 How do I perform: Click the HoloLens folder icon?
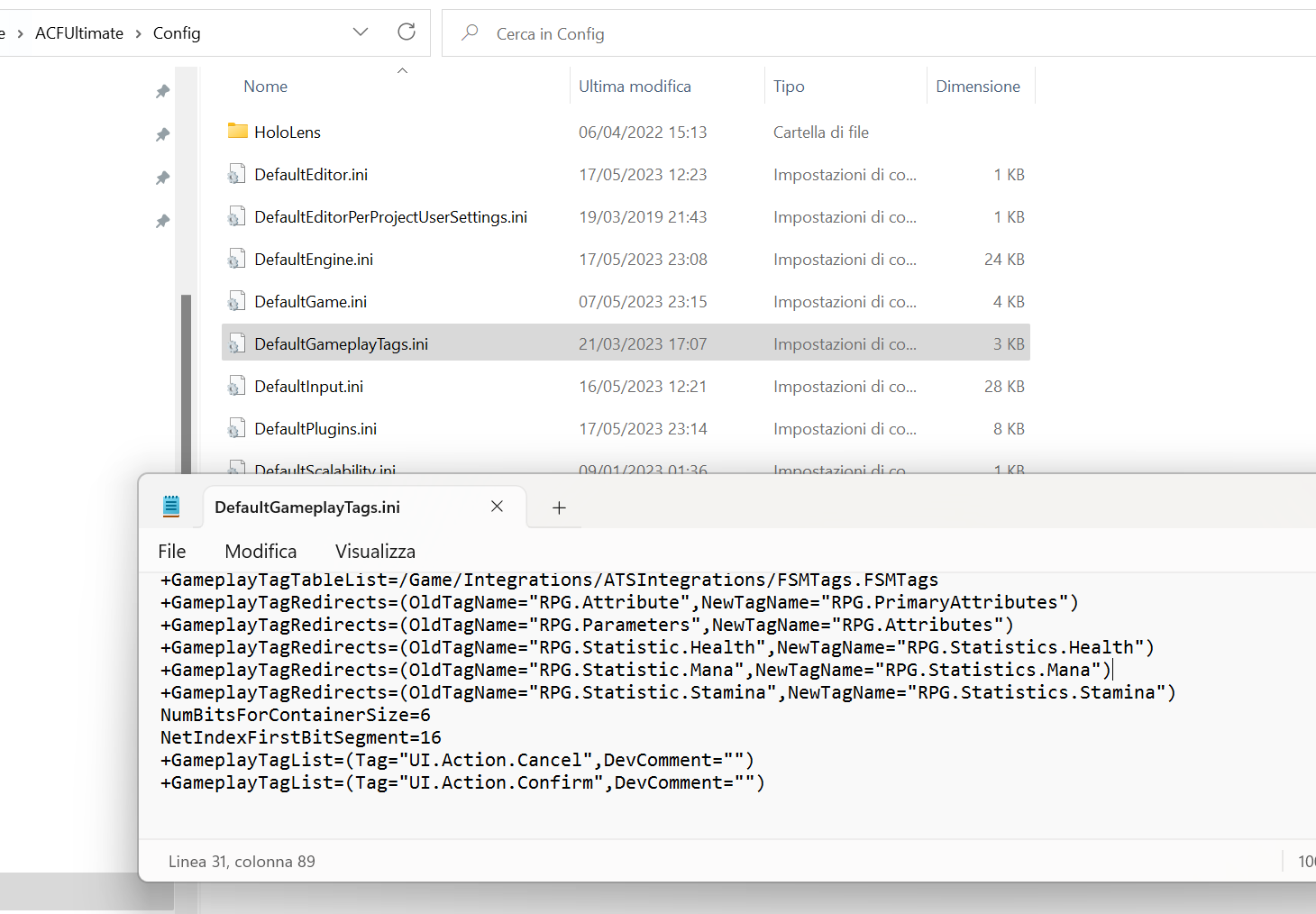(237, 132)
